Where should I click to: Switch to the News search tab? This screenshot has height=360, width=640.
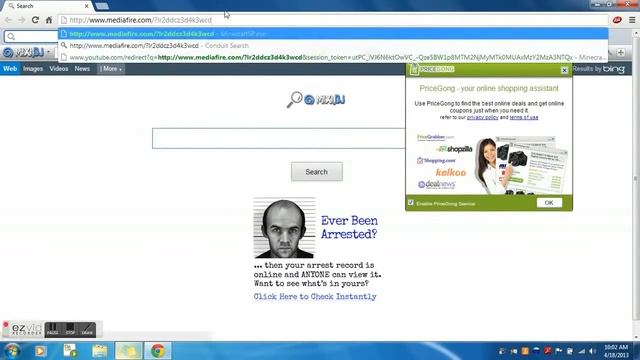[x=82, y=69]
